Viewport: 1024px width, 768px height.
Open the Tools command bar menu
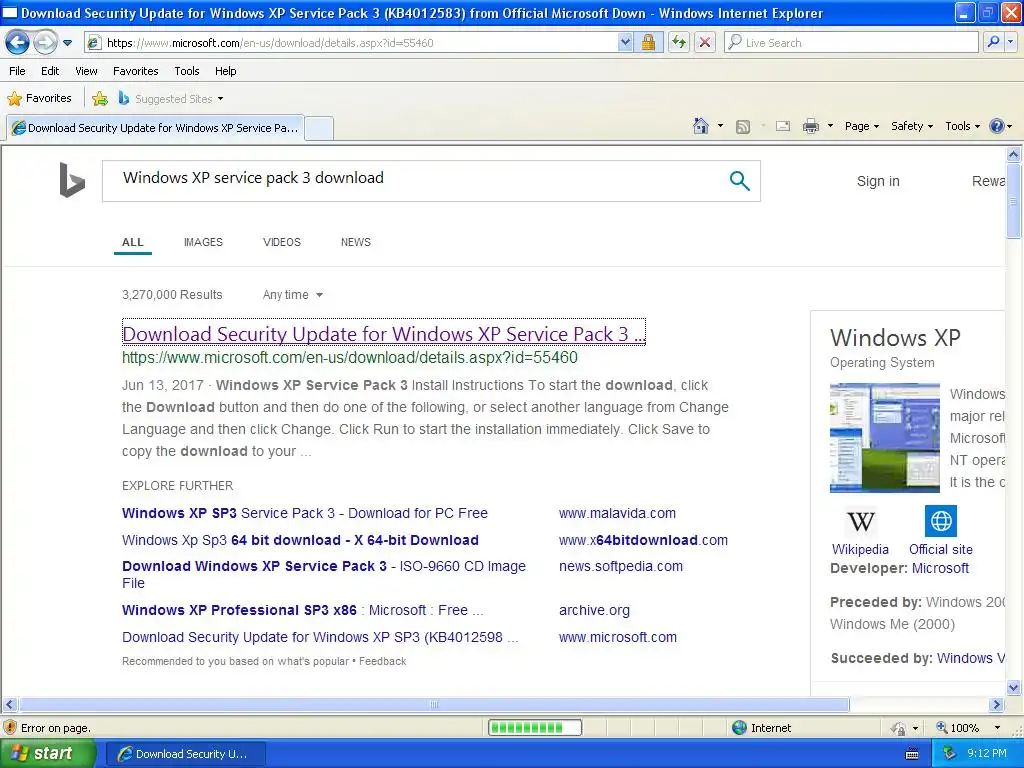[963, 126]
